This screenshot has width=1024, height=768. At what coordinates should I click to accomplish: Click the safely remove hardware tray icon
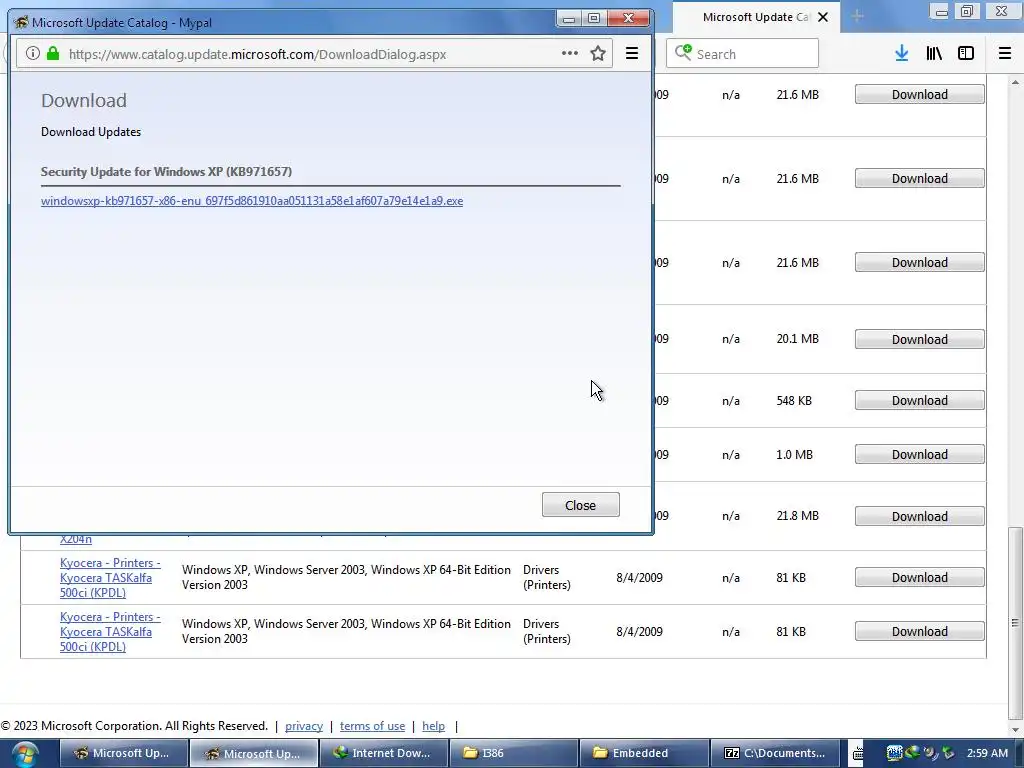(948, 753)
